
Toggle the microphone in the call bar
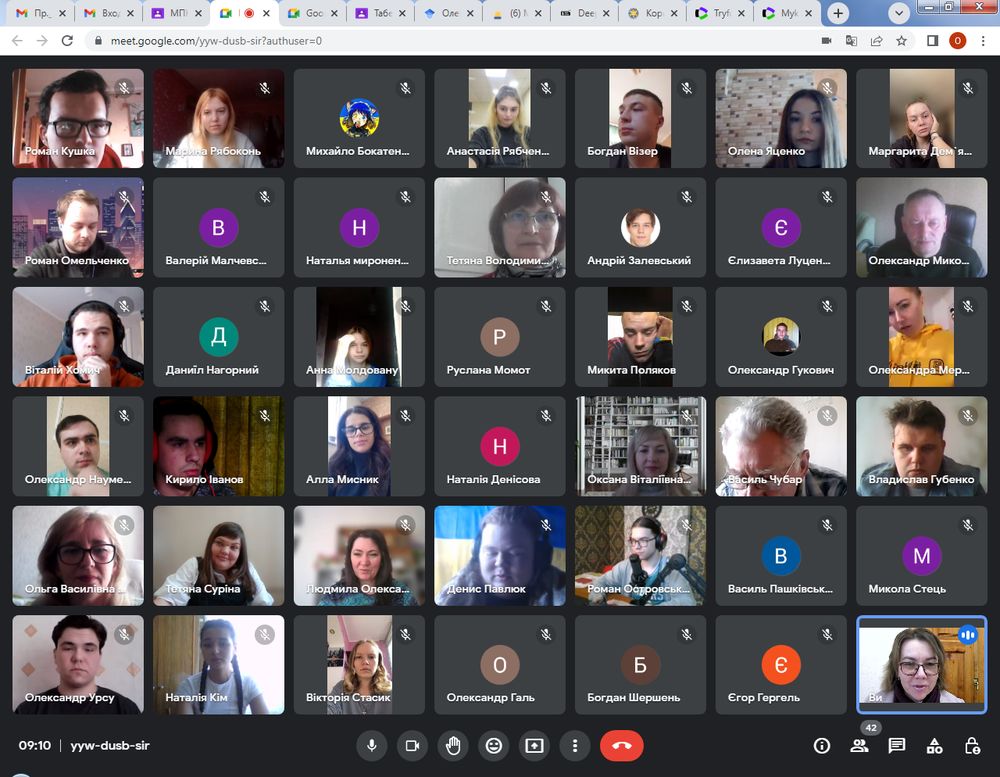click(x=371, y=745)
